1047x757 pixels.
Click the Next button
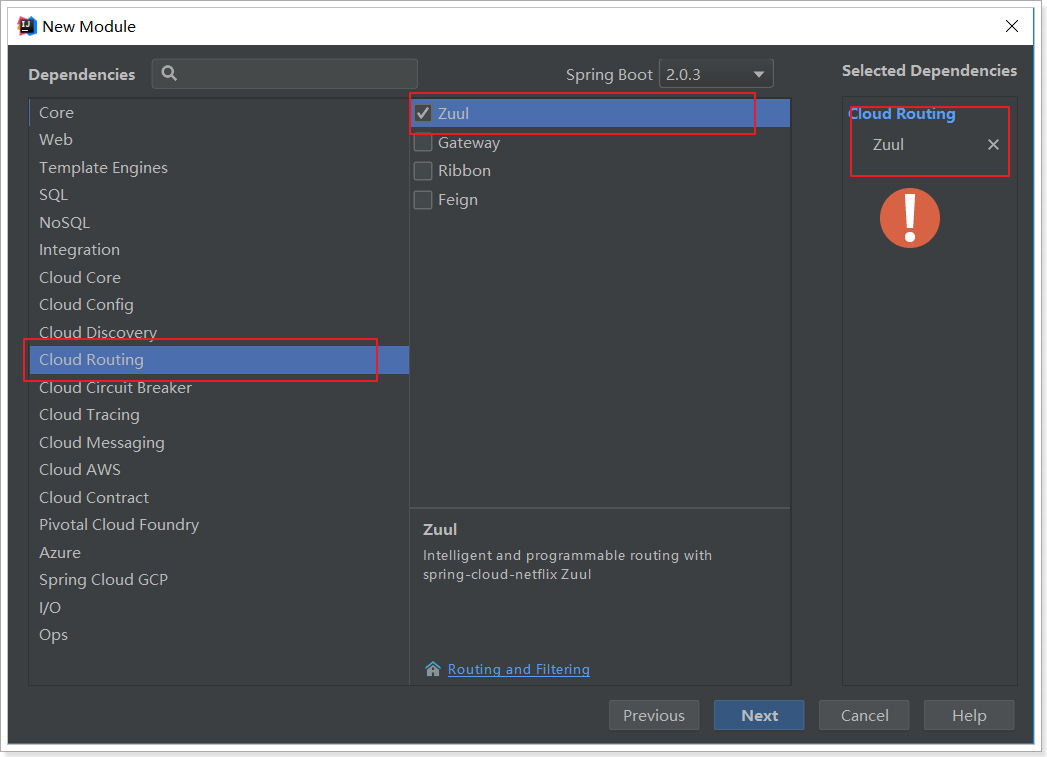[x=759, y=716]
